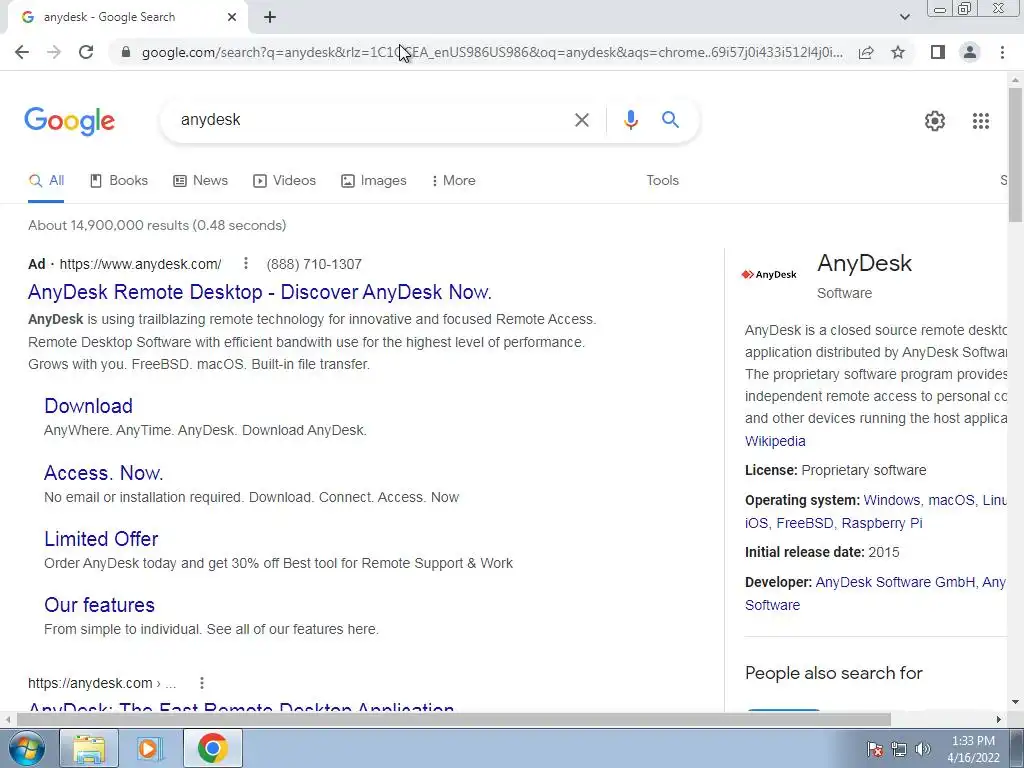Open the Chrome profile avatar
This screenshot has width=1024, height=768.
pyautogui.click(x=970, y=52)
